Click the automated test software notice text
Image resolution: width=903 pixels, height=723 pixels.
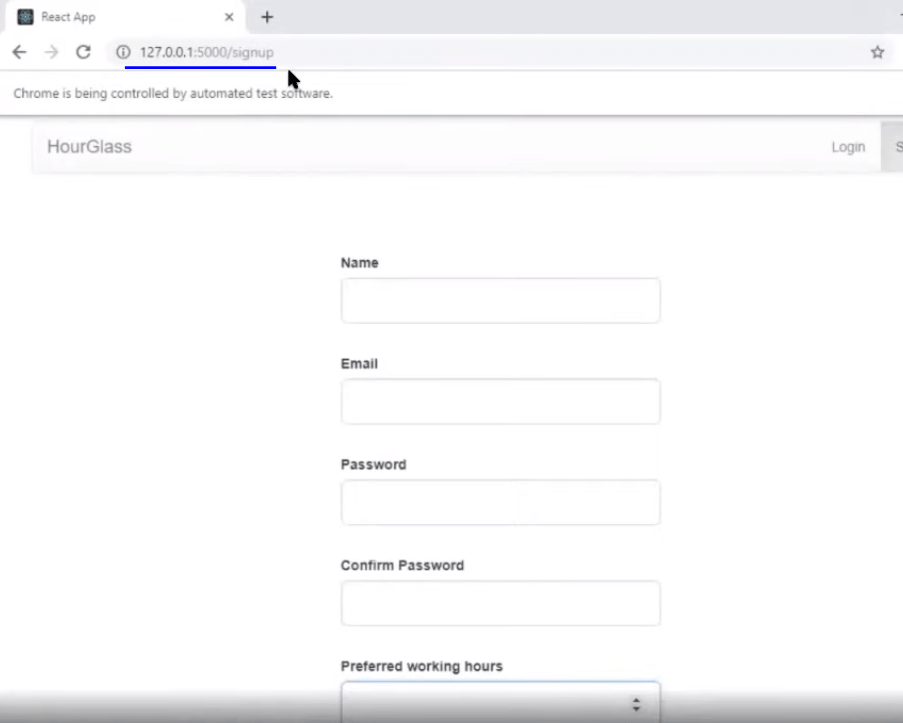173,93
